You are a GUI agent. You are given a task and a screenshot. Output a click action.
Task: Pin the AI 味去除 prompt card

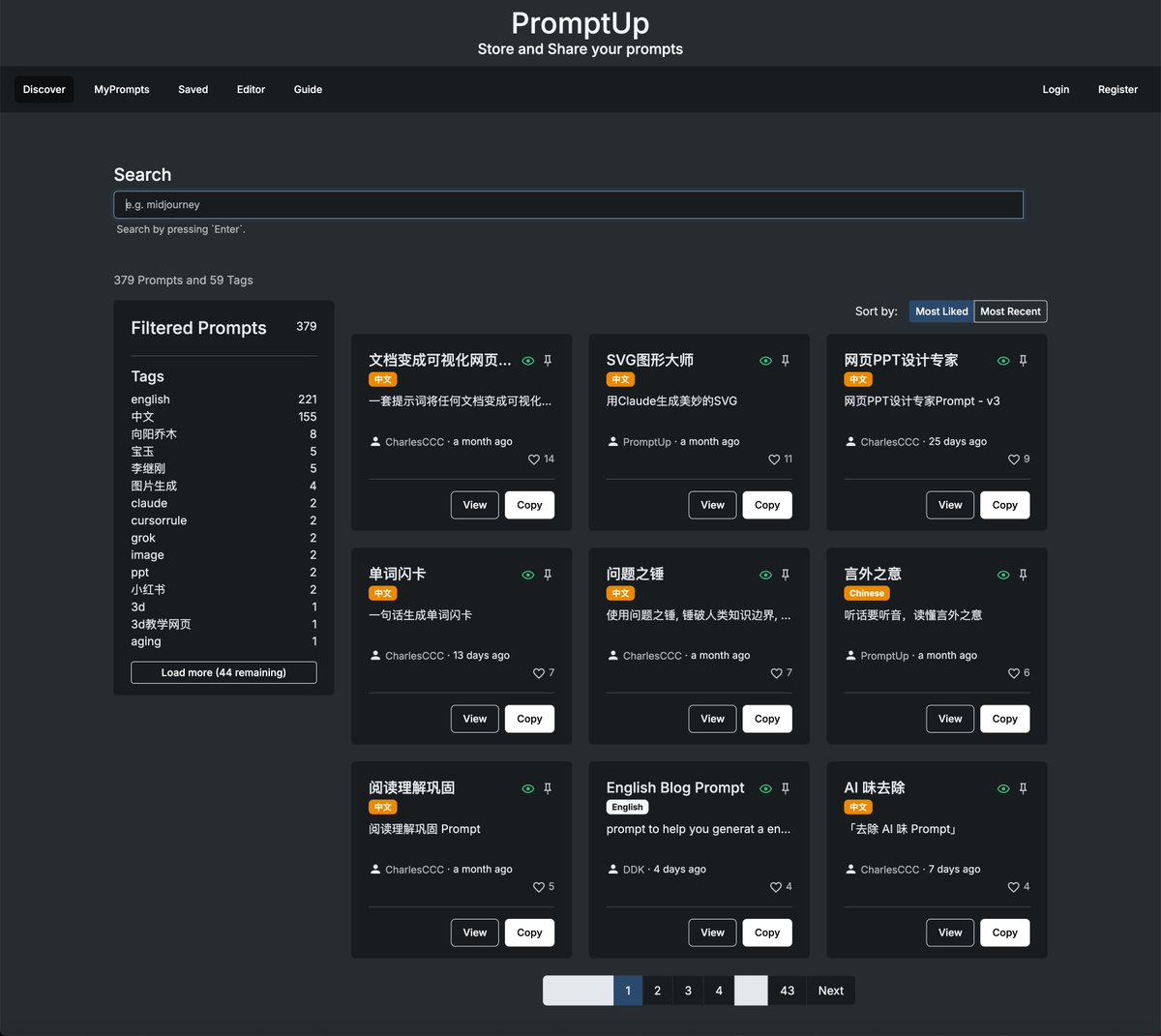point(1024,788)
